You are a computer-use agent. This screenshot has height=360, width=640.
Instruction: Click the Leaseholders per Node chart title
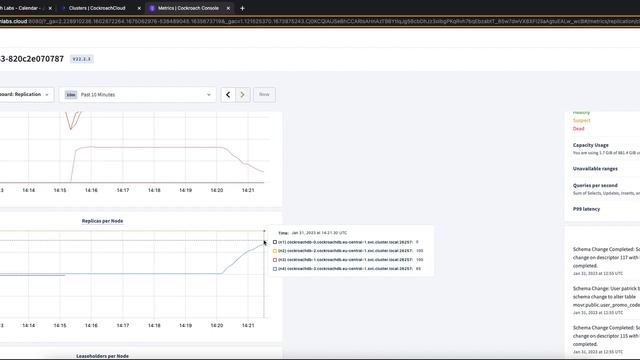[102, 356]
